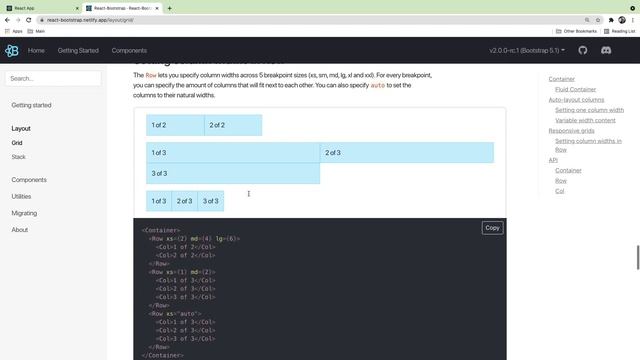Close the React-Bootstrap tab
Viewport: 640px width, 360px height.
157,8
